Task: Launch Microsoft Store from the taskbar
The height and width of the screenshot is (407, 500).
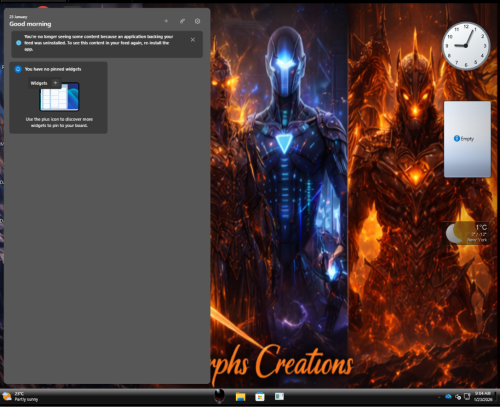Action: (260, 397)
